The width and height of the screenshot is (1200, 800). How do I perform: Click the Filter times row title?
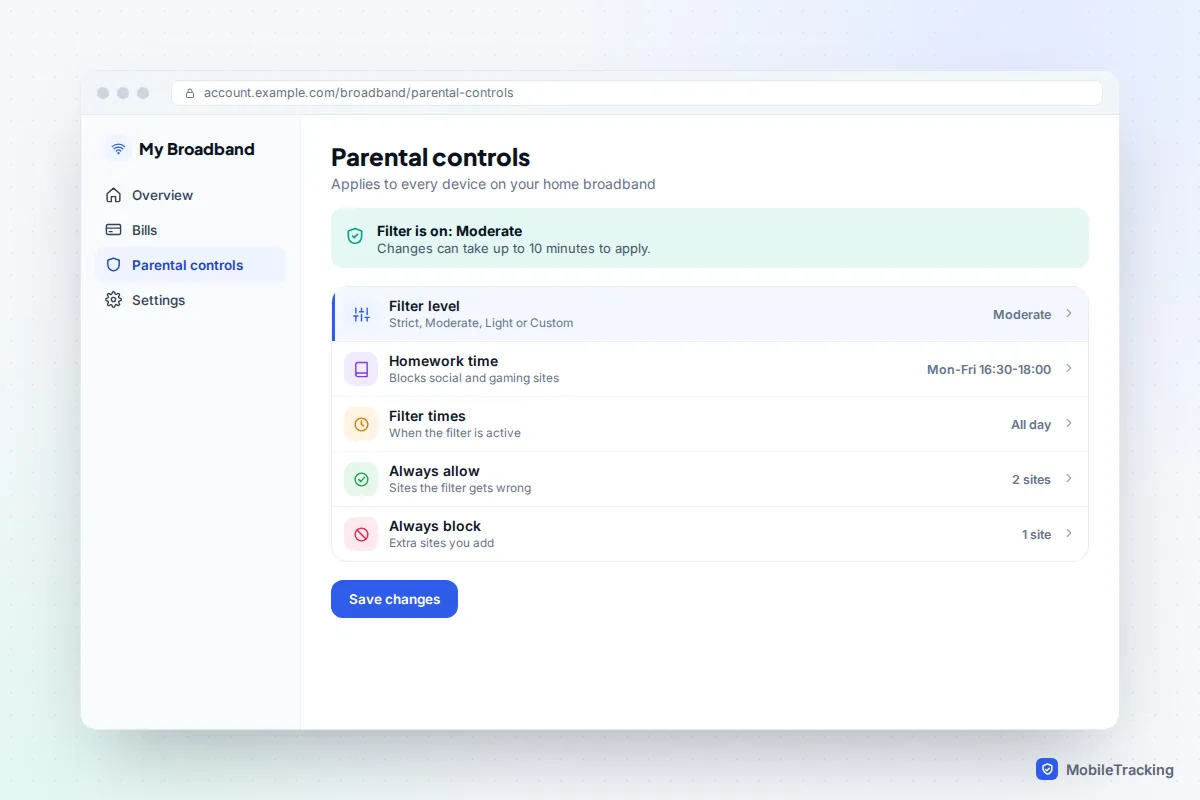[427, 416]
